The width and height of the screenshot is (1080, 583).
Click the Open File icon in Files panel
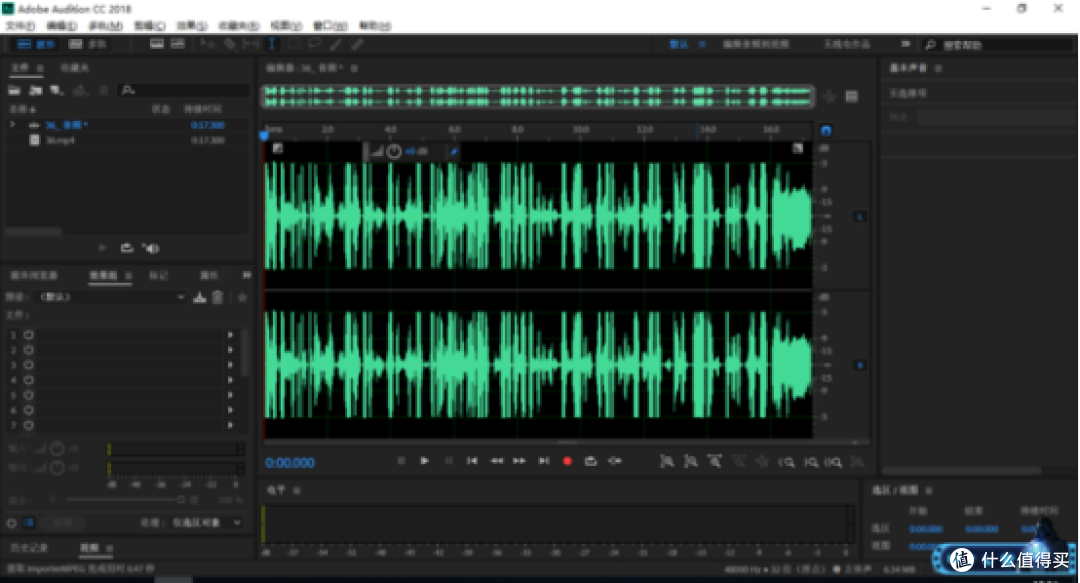14,90
